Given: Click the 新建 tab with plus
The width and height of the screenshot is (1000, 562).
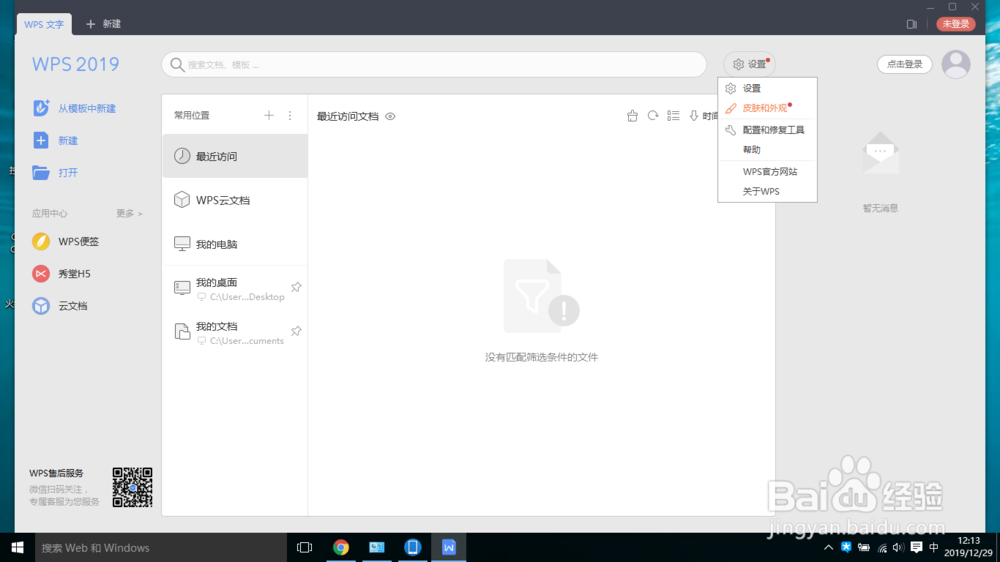Looking at the screenshot, I should coord(103,24).
